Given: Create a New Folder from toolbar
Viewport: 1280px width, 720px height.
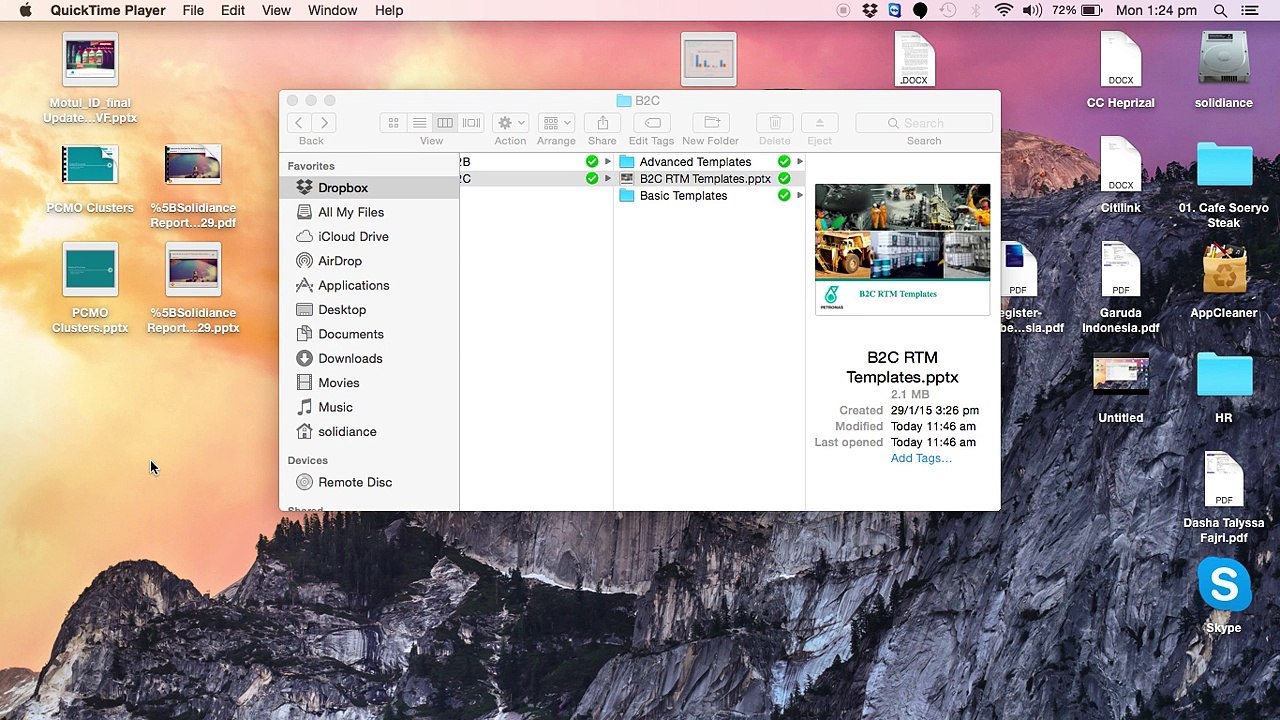Looking at the screenshot, I should 710,123.
